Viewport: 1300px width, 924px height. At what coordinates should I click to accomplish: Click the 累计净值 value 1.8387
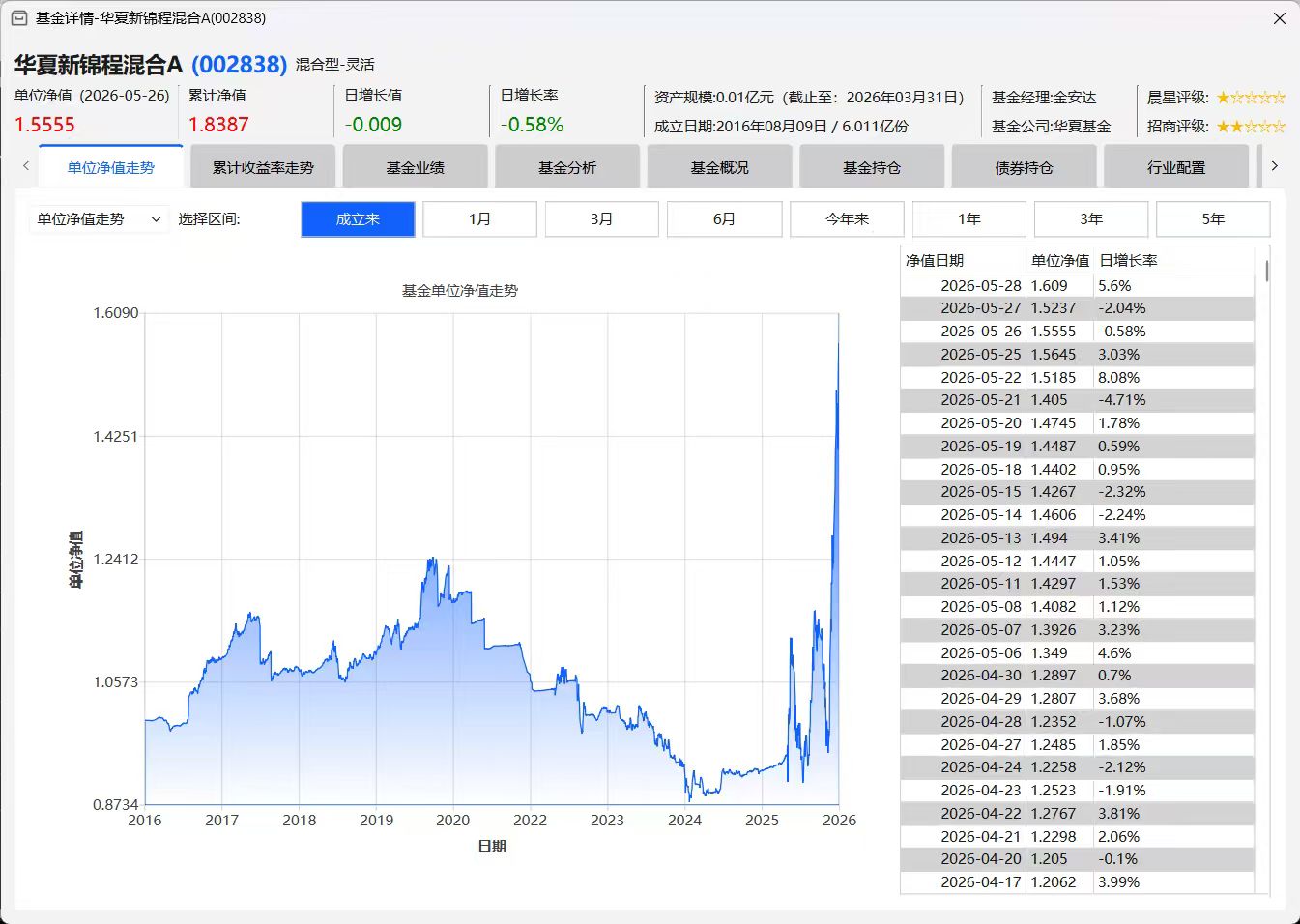[x=218, y=125]
